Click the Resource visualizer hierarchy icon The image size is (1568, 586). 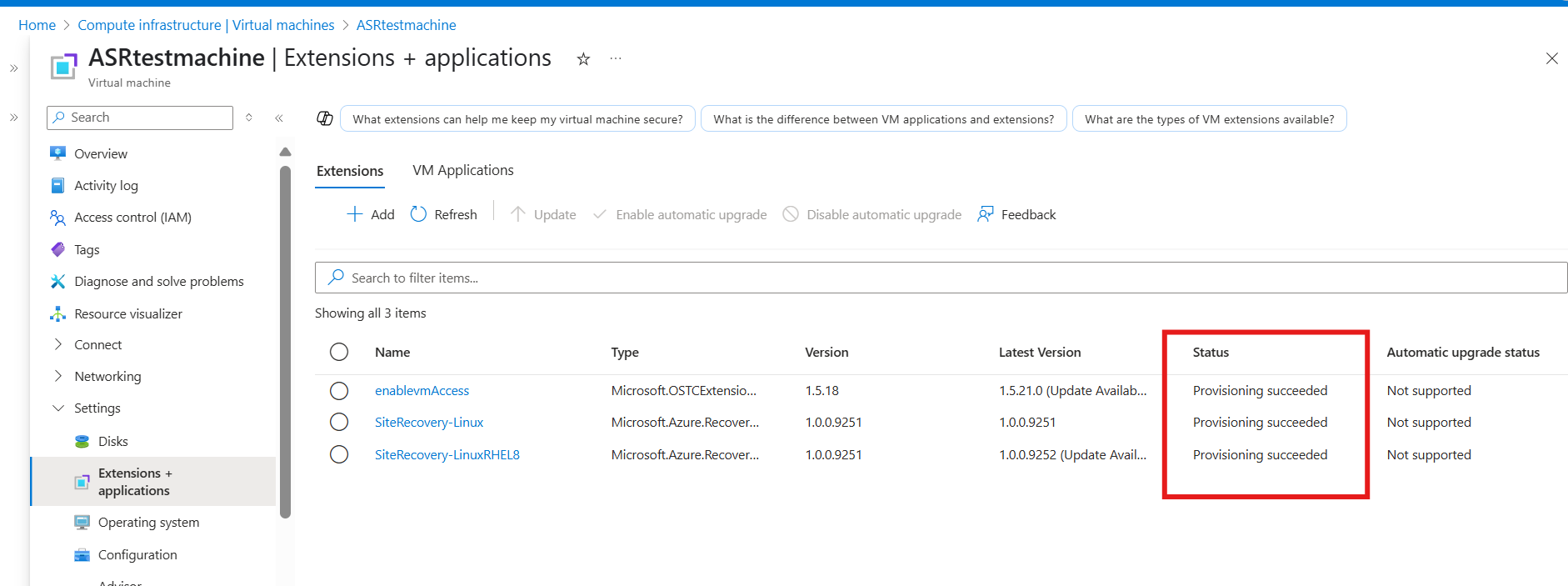coord(57,313)
